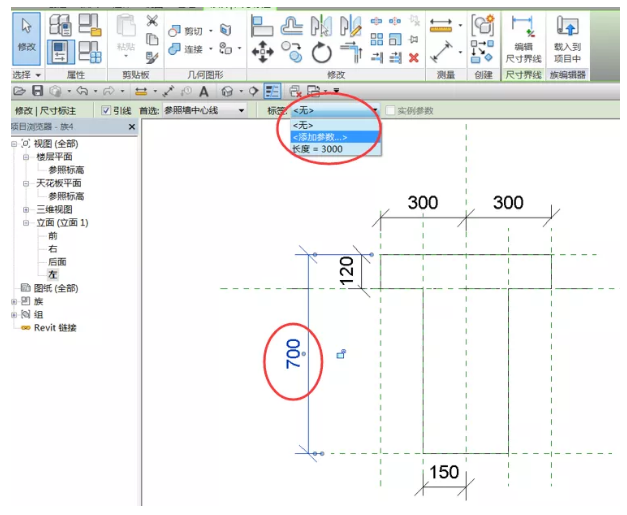Select the Rotate tool
627x515 pixels.
[x=321, y=52]
